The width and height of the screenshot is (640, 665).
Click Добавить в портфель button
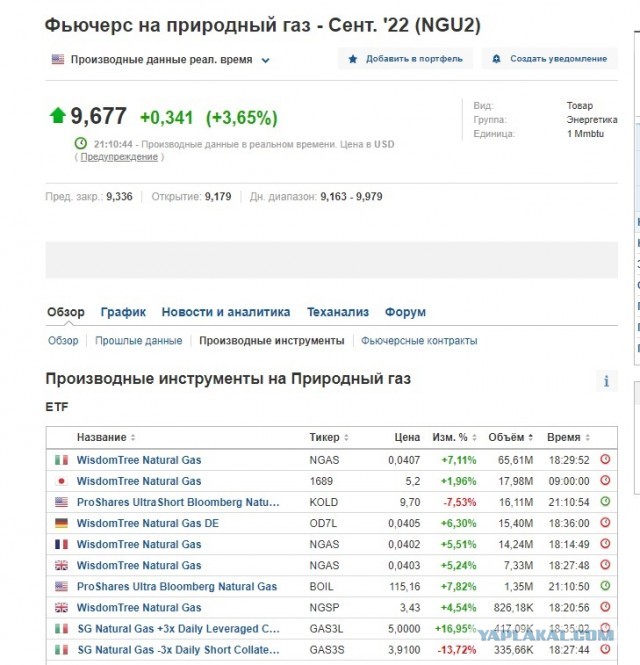405,59
